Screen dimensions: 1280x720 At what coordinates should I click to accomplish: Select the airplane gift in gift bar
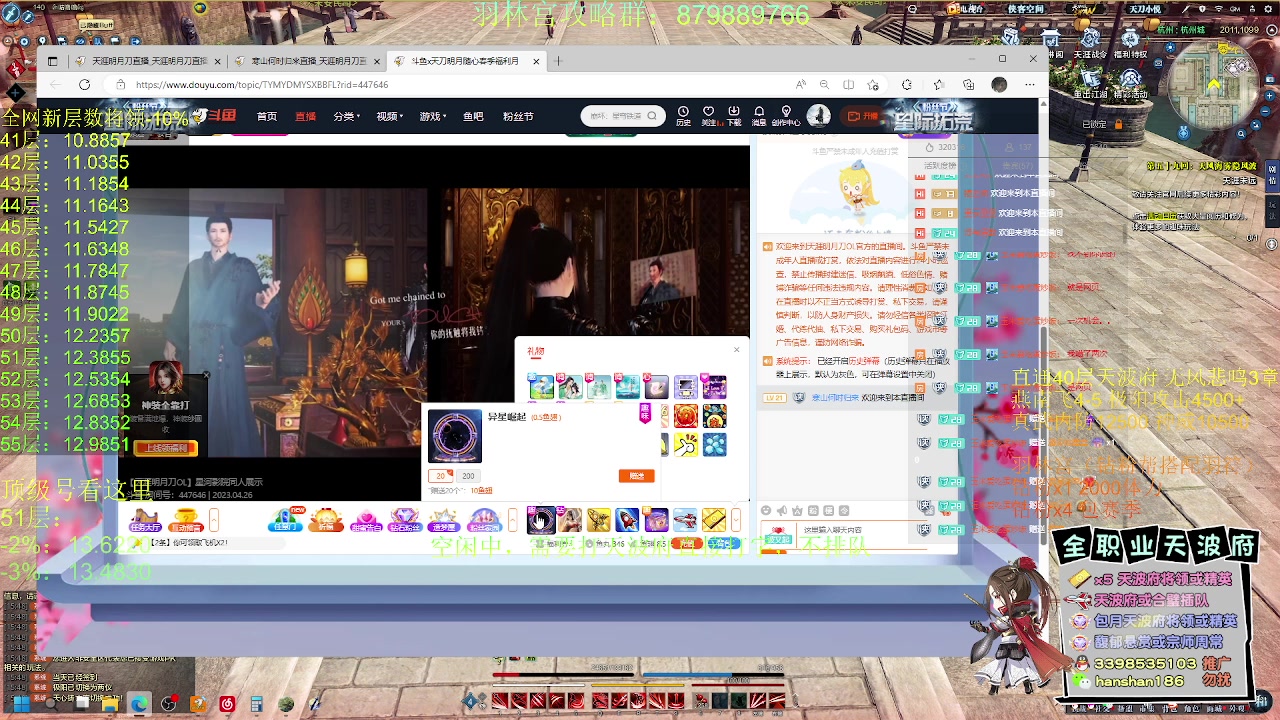click(x=685, y=520)
